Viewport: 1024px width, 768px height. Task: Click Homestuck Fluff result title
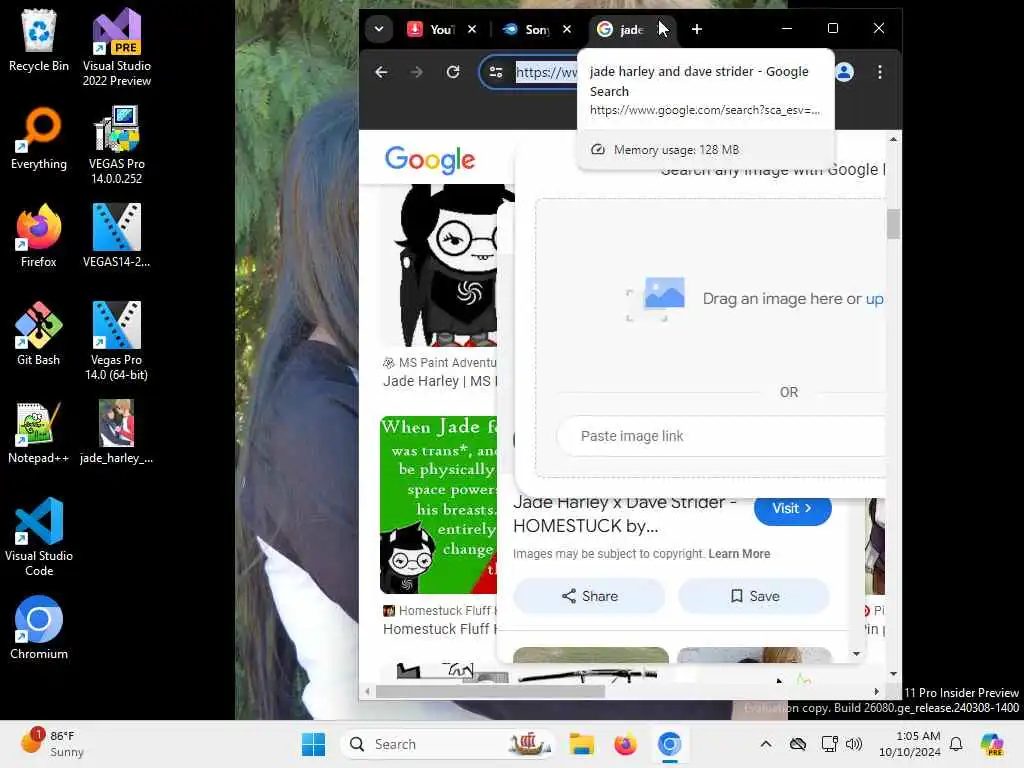click(440, 629)
